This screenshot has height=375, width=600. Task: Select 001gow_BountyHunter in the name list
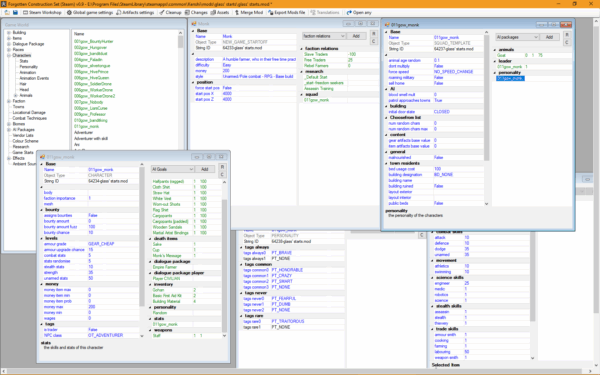pos(94,41)
